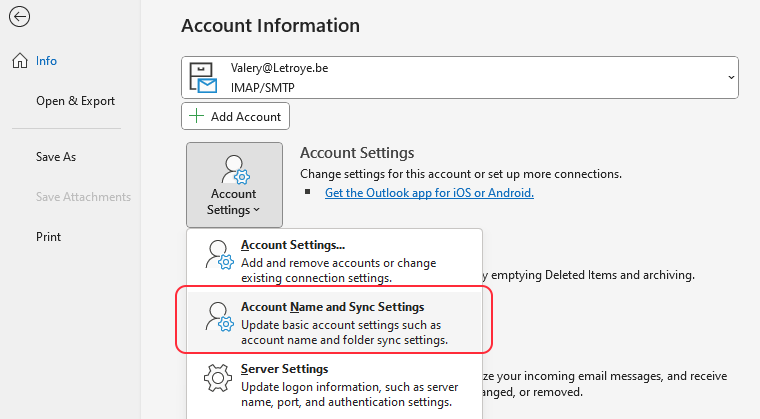Go to Open & Export
This screenshot has width=760, height=419.
[x=75, y=101]
